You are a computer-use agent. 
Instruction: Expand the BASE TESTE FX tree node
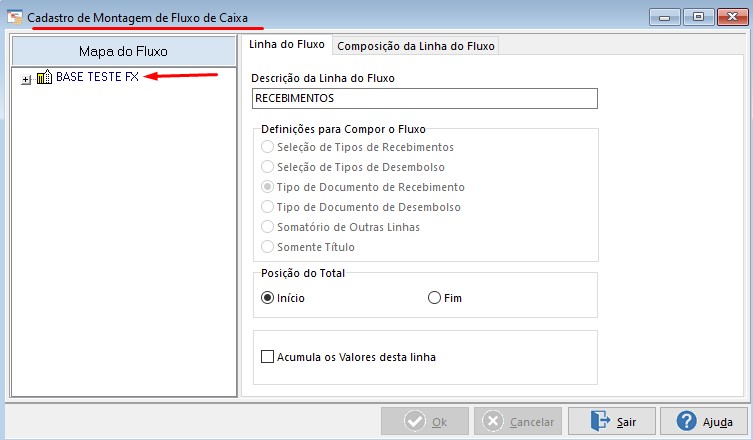[x=26, y=79]
